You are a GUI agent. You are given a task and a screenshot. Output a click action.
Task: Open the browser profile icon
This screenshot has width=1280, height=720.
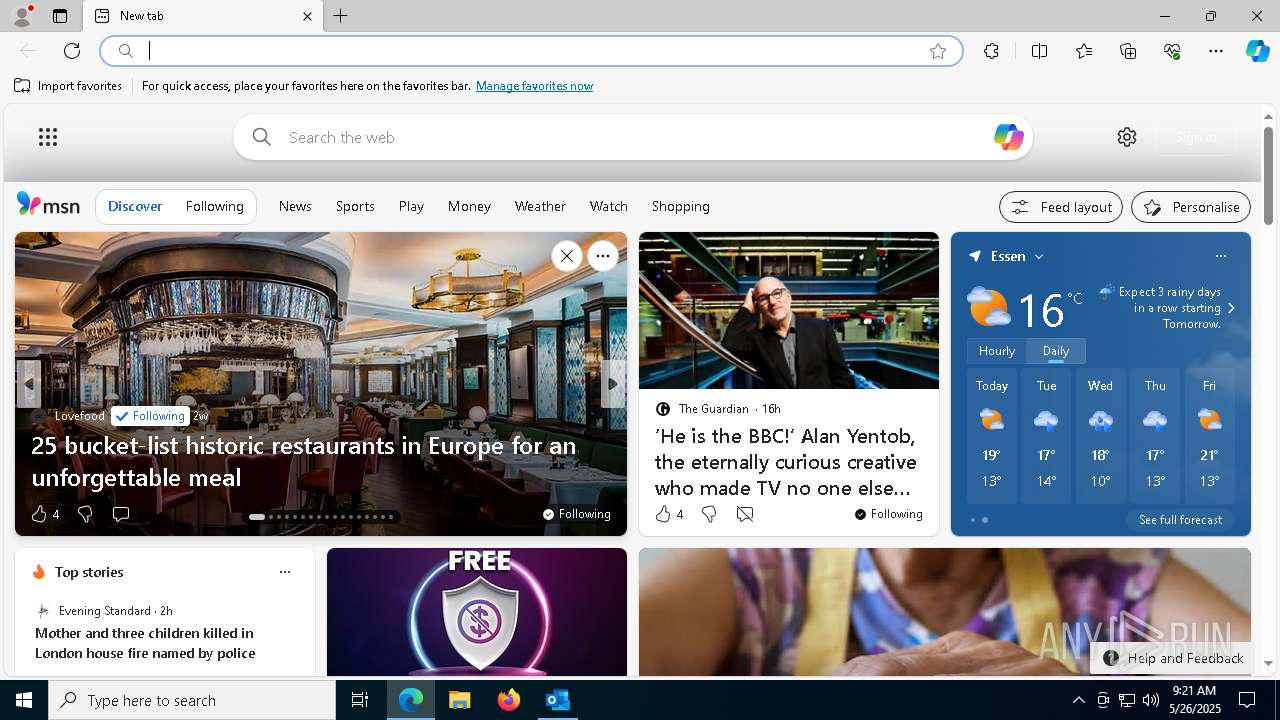21,16
